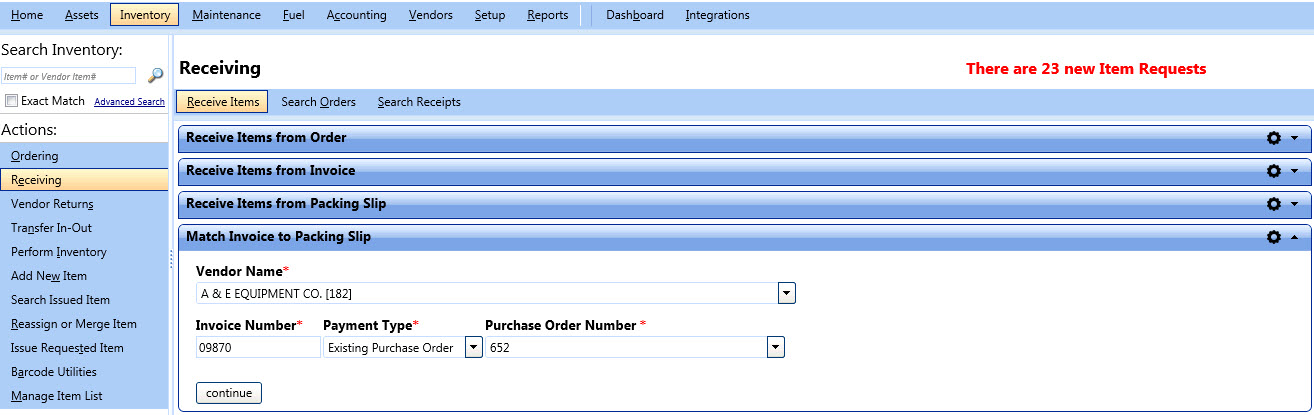The height and width of the screenshot is (415, 1314).
Task: Collapse the Match Invoice to Packing Slip arrow
Action: [x=1295, y=237]
